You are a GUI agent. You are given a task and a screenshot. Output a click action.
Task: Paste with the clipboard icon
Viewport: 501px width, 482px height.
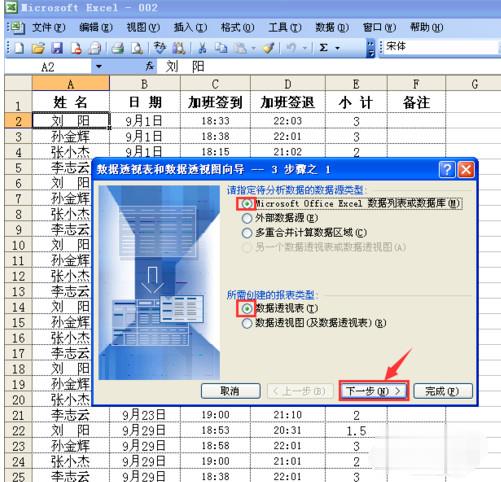(240, 48)
